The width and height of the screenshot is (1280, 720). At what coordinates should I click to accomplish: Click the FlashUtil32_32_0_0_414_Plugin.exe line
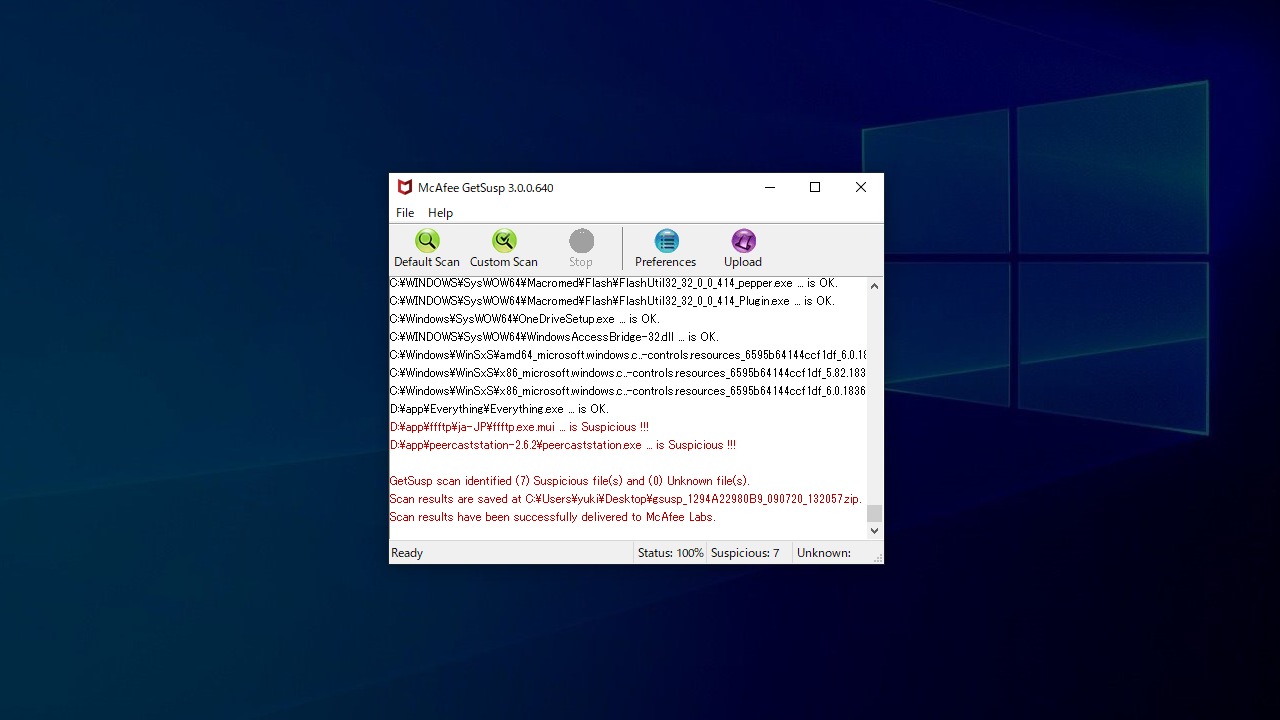click(x=612, y=301)
